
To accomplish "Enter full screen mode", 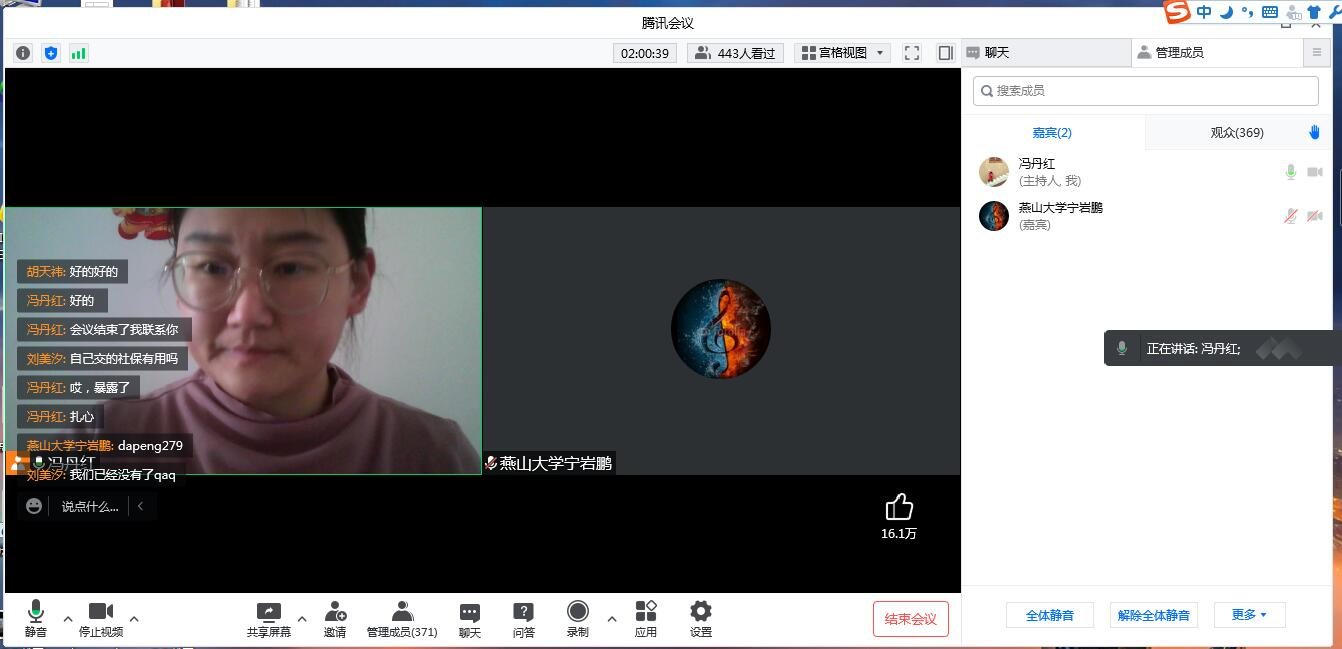I will [x=911, y=53].
